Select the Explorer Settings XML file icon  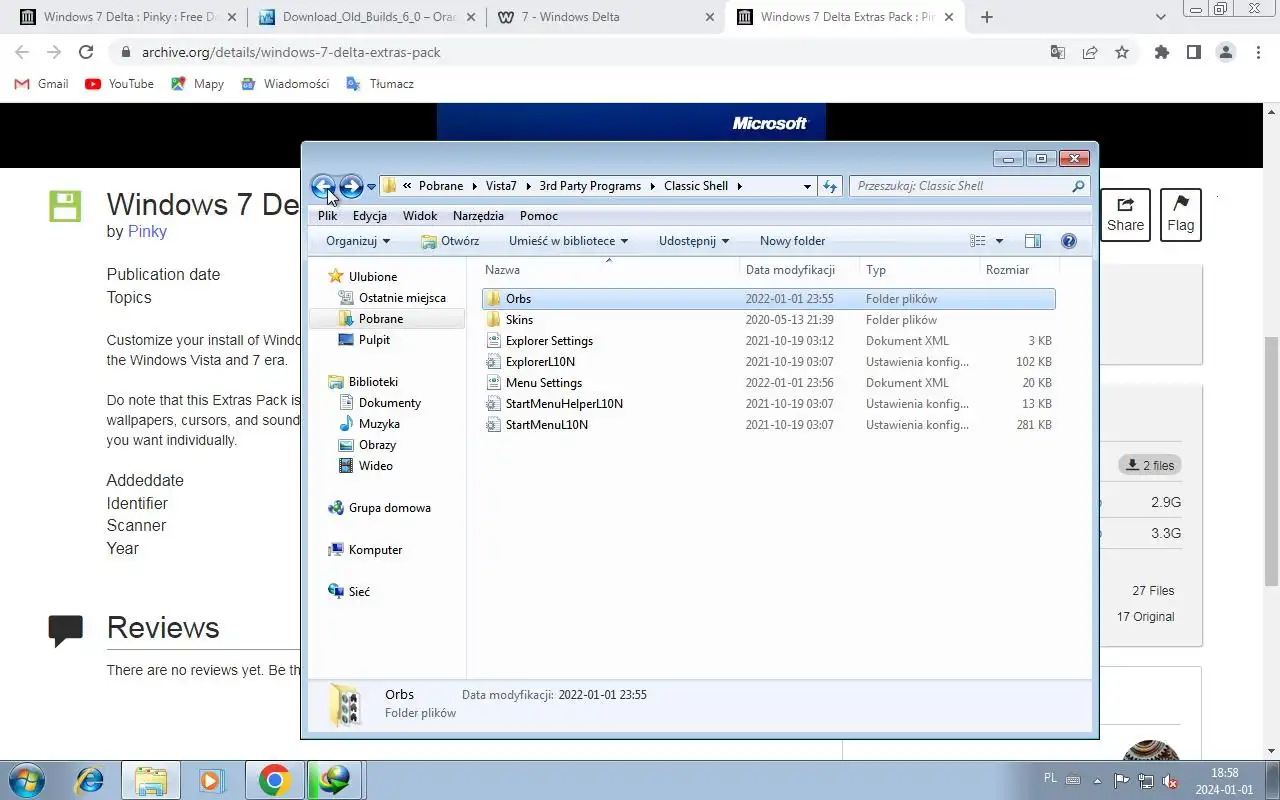click(x=493, y=341)
